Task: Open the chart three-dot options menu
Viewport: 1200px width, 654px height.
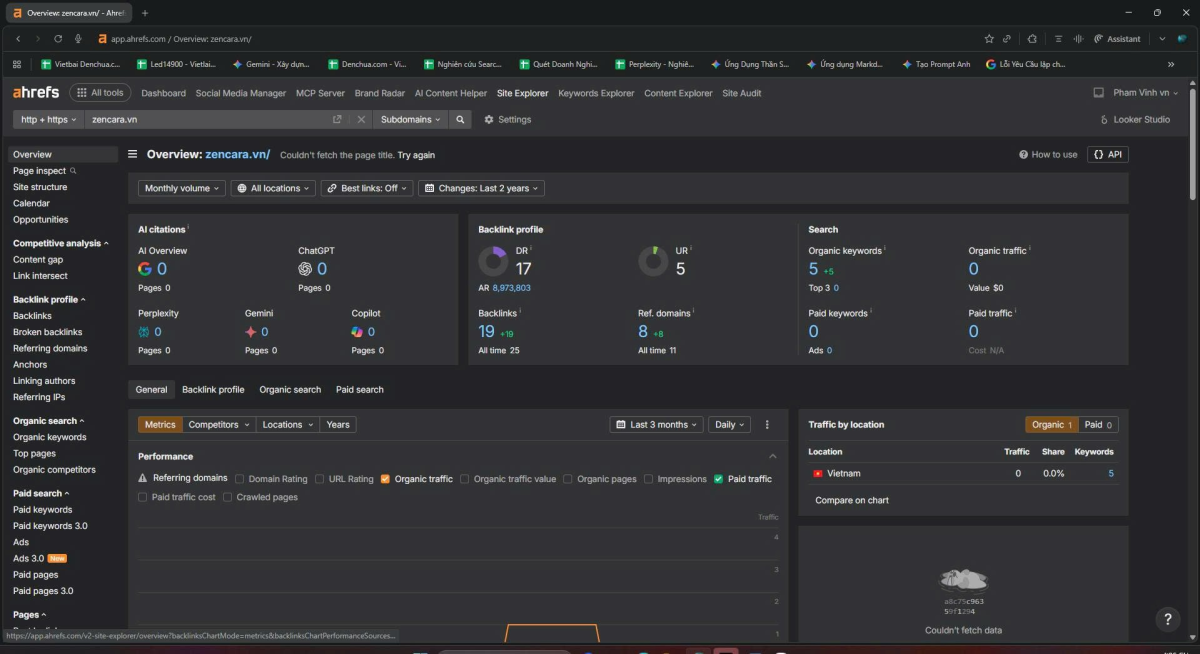Action: click(767, 425)
